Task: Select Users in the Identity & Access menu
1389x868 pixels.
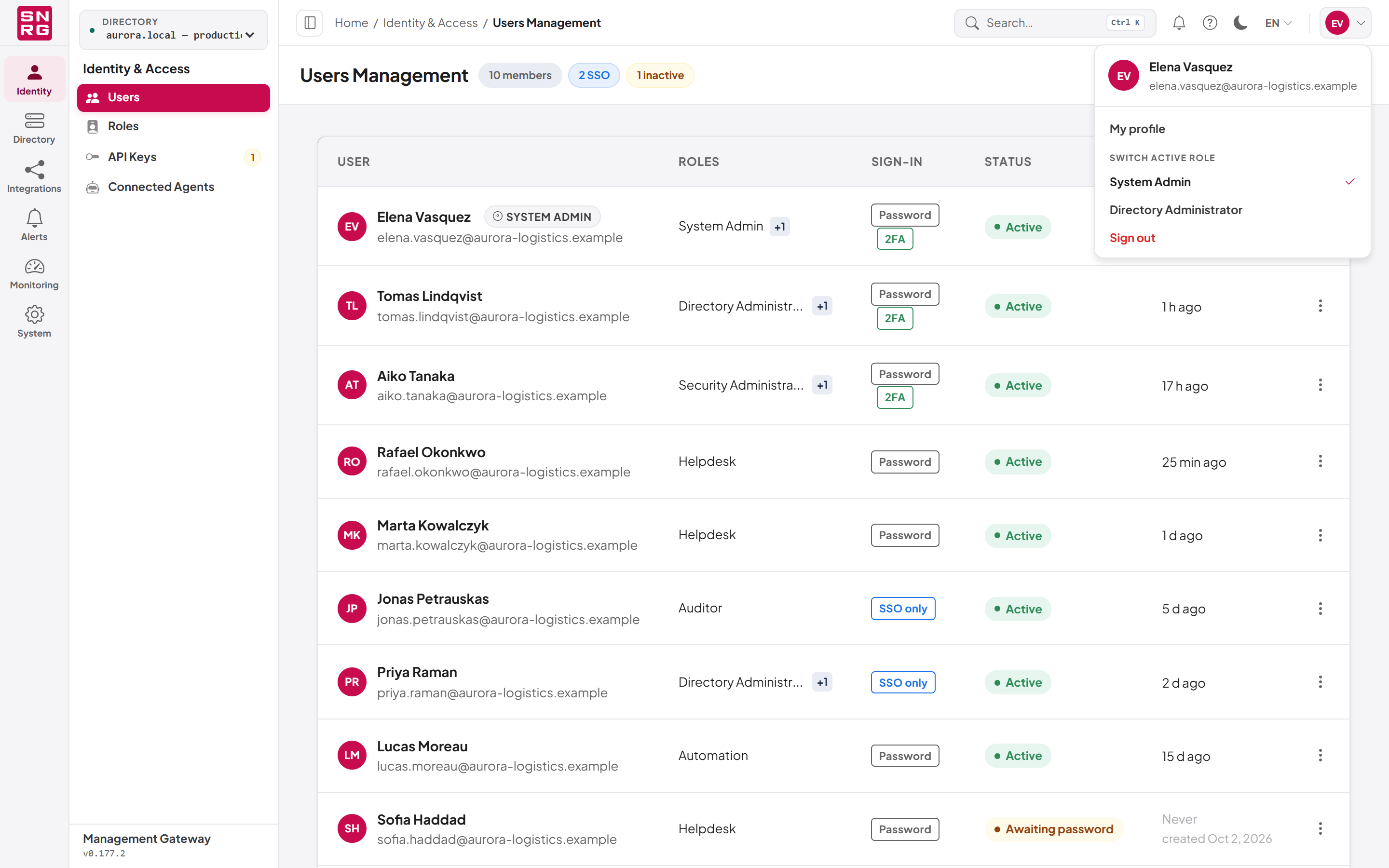Action: (x=173, y=97)
